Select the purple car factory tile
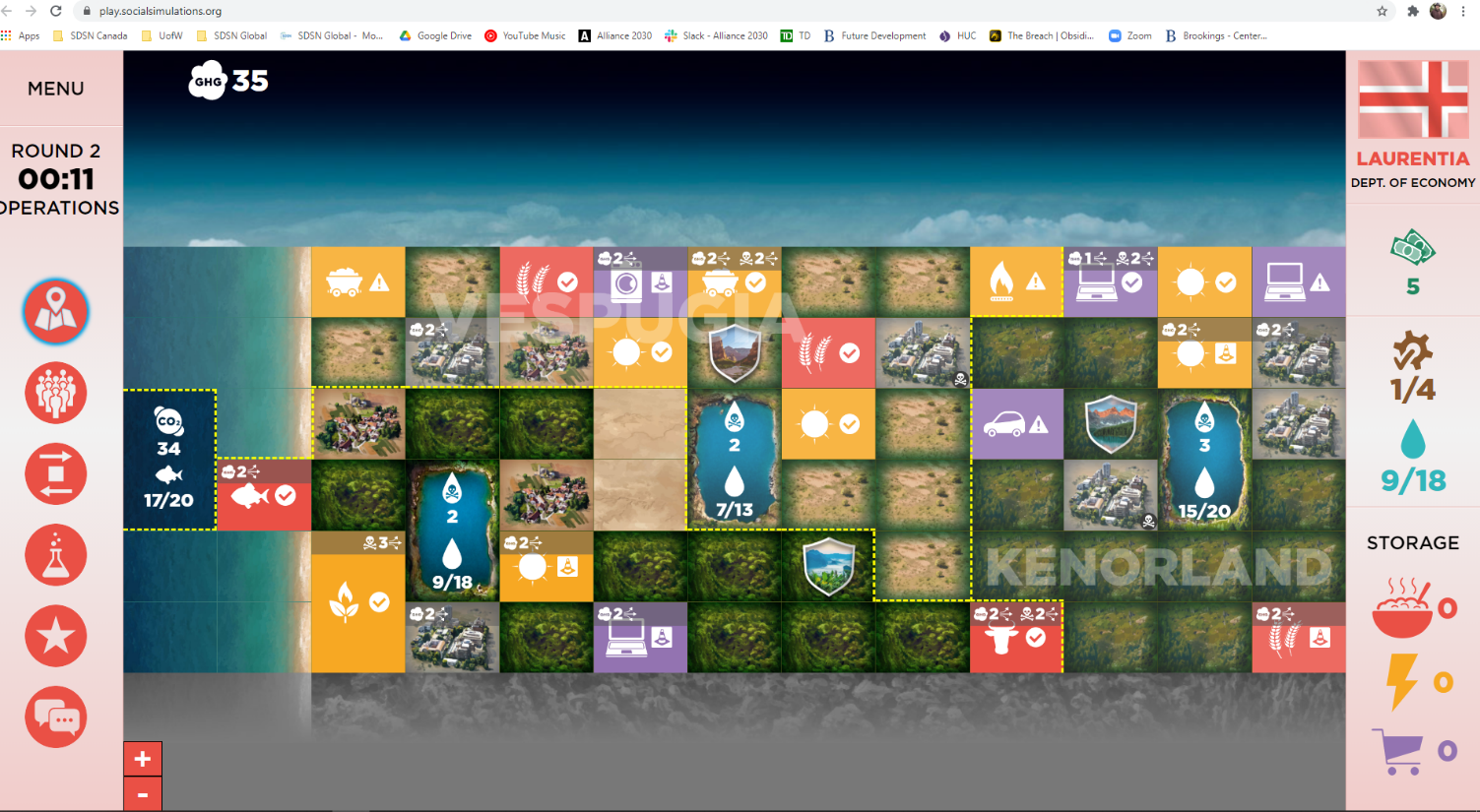 pos(1016,424)
